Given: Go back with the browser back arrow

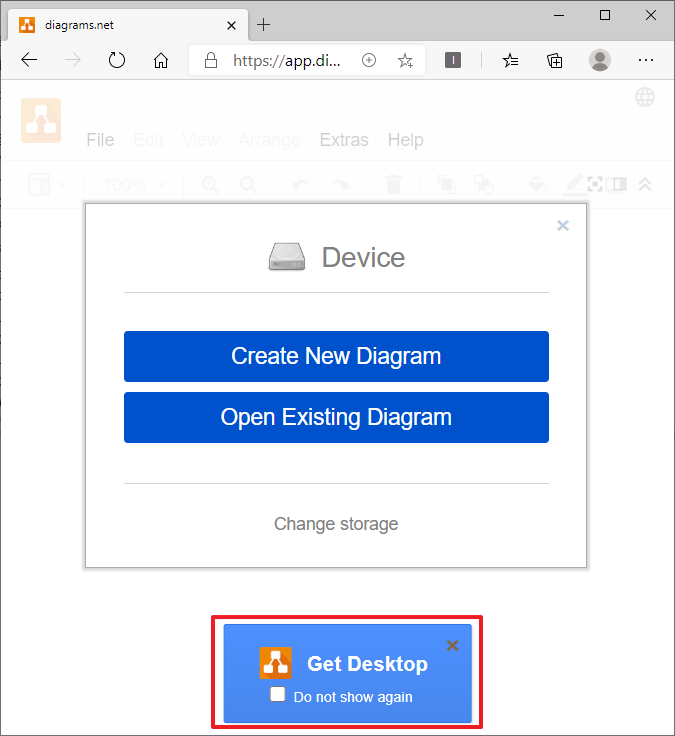Looking at the screenshot, I should pyautogui.click(x=29, y=60).
